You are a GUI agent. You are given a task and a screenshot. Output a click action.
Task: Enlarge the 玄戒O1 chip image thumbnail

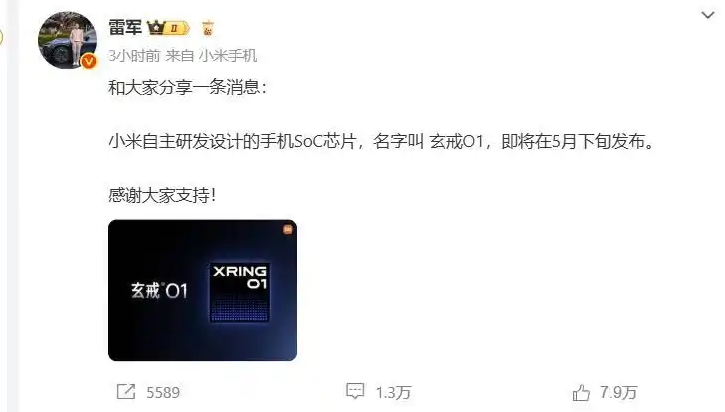click(x=202, y=290)
